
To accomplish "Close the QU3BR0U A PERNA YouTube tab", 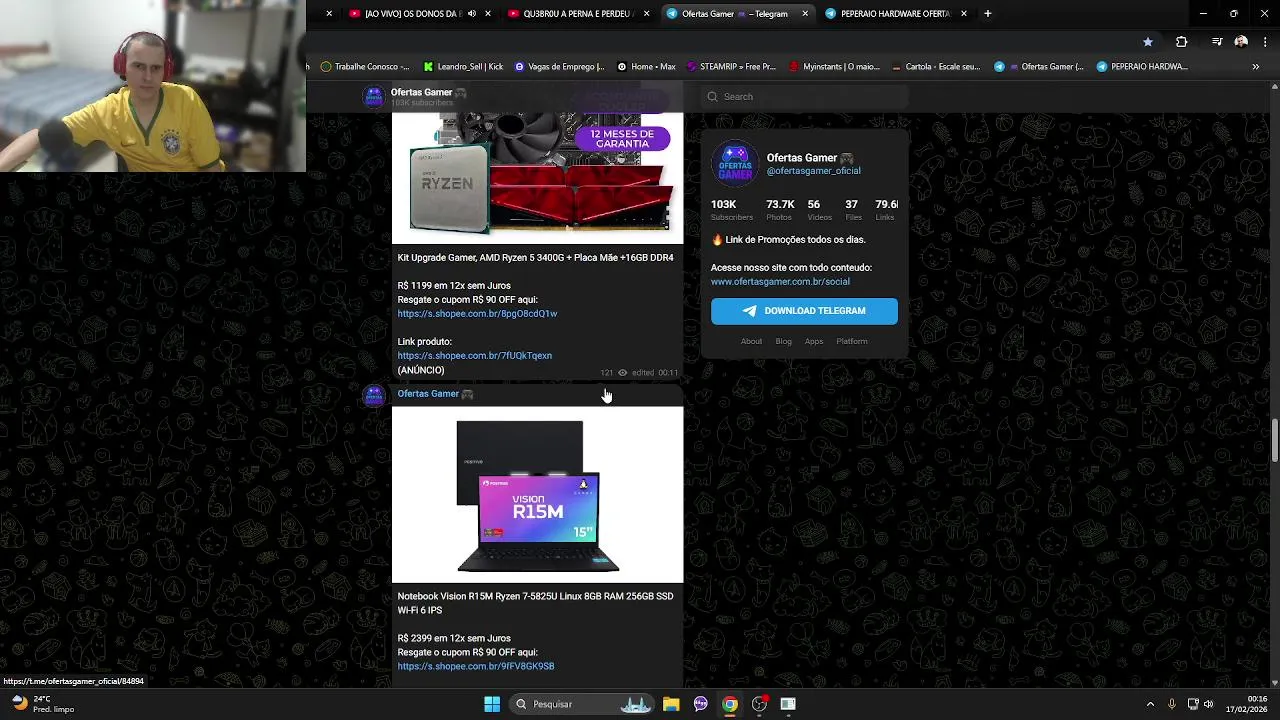I will (x=646, y=14).
